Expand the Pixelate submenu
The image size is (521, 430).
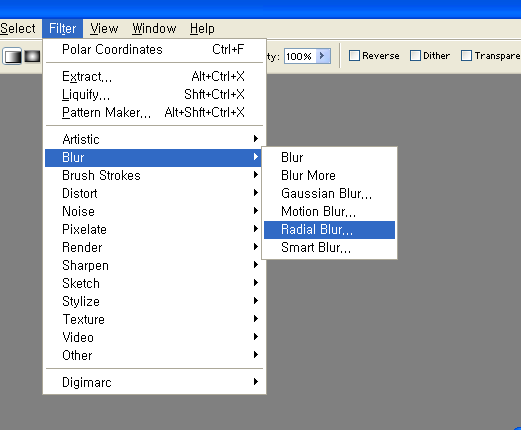click(x=154, y=229)
